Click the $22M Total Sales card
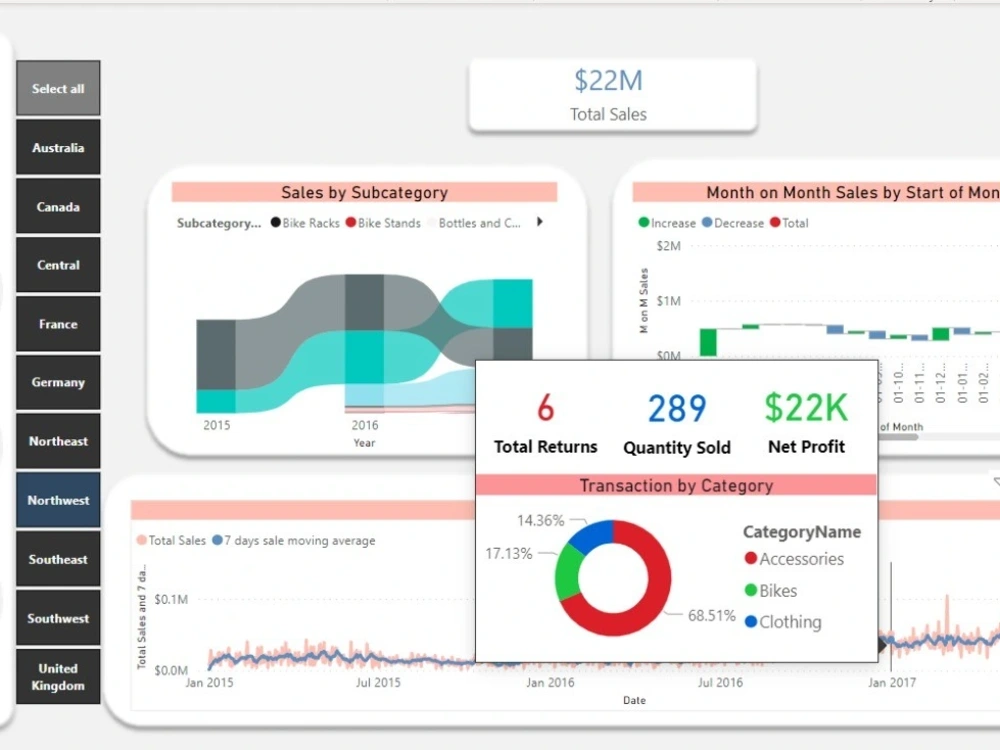 610,95
